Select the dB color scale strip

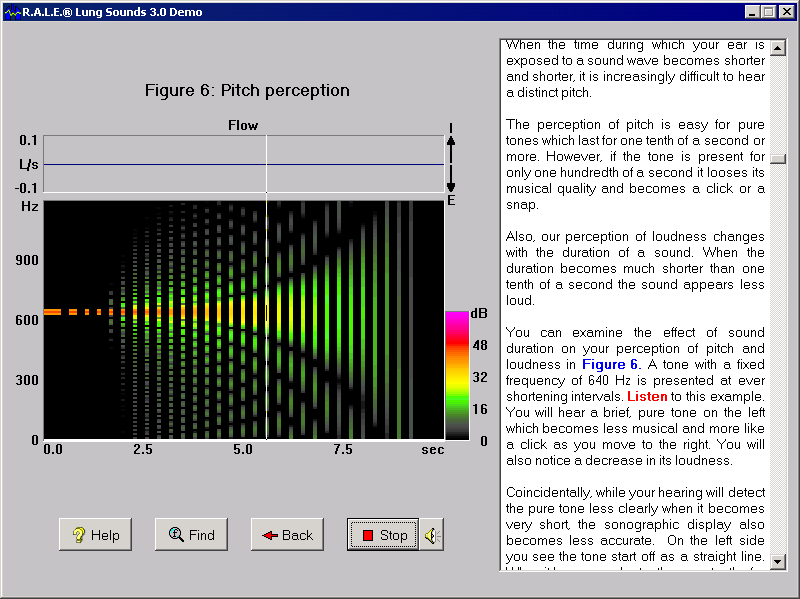click(457, 370)
